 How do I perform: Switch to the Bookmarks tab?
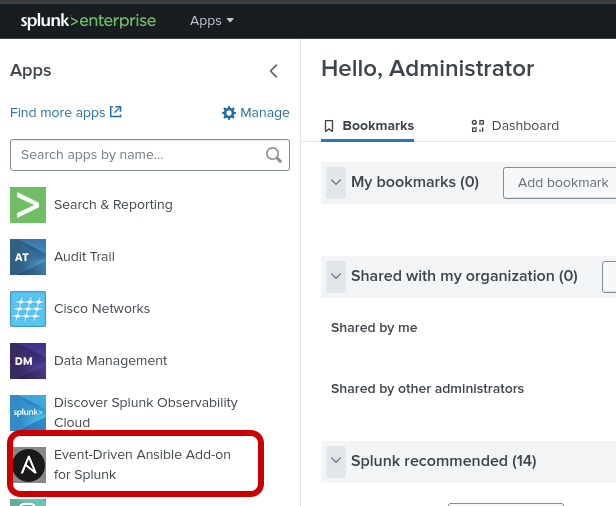pyautogui.click(x=368, y=126)
